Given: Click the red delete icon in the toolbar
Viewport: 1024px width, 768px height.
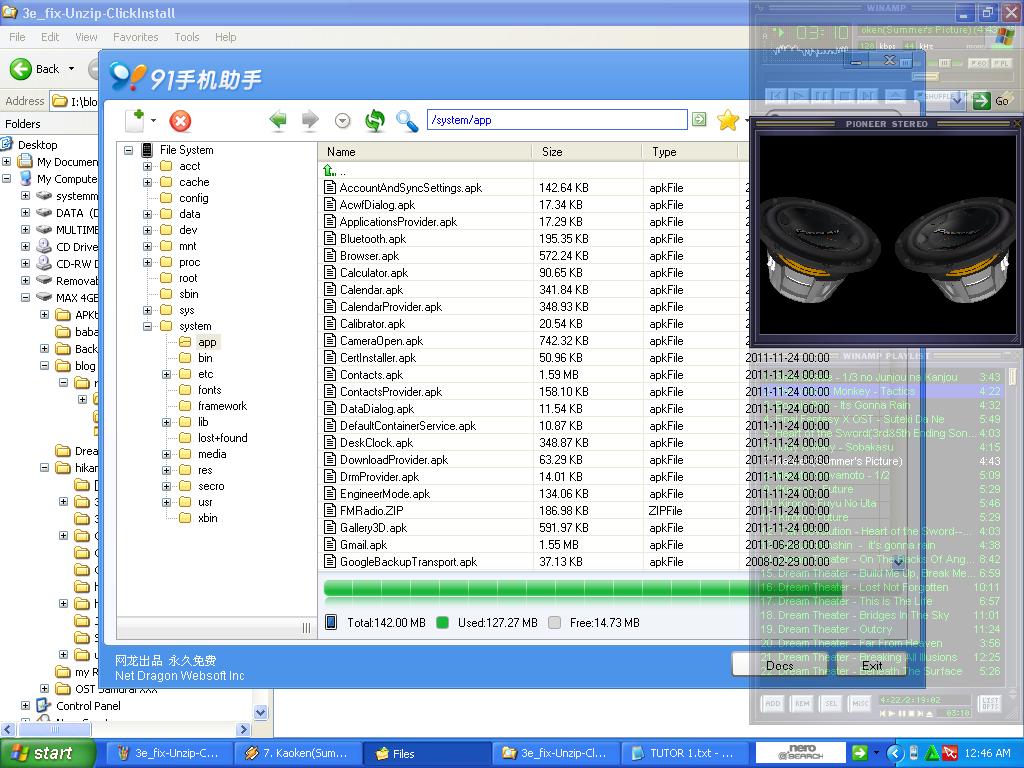Looking at the screenshot, I should pyautogui.click(x=180, y=121).
